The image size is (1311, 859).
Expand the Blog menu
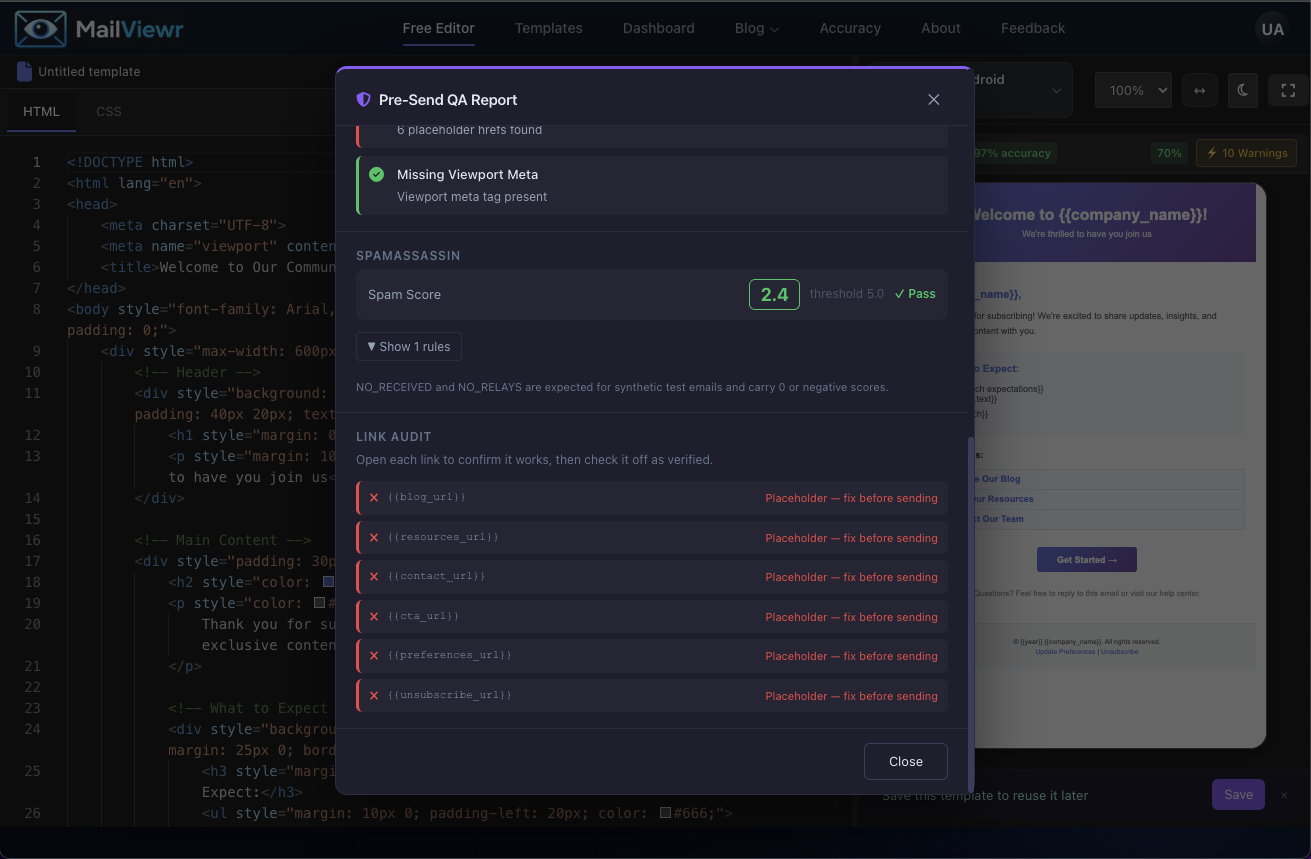[757, 28]
